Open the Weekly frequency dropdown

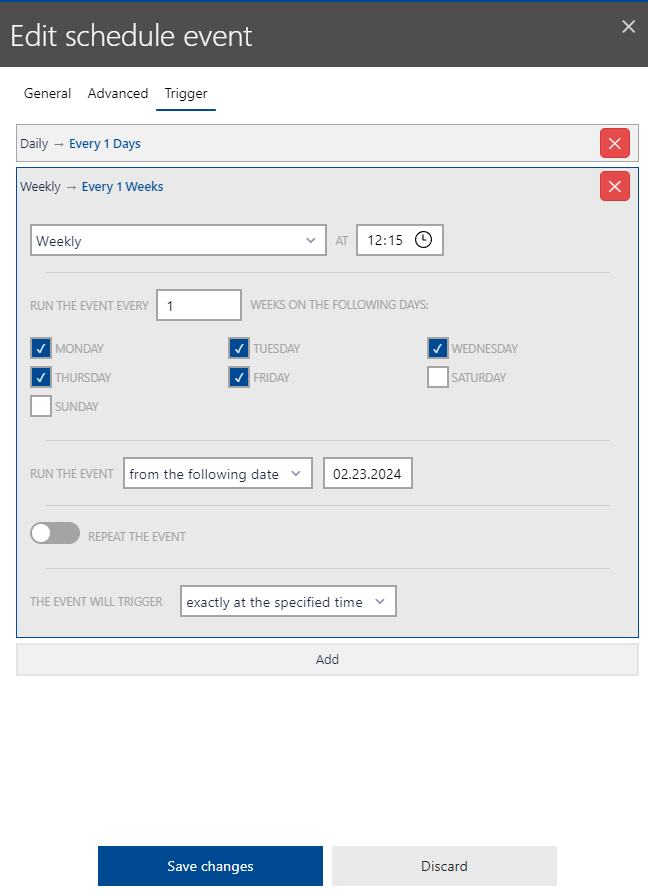[x=177, y=241]
